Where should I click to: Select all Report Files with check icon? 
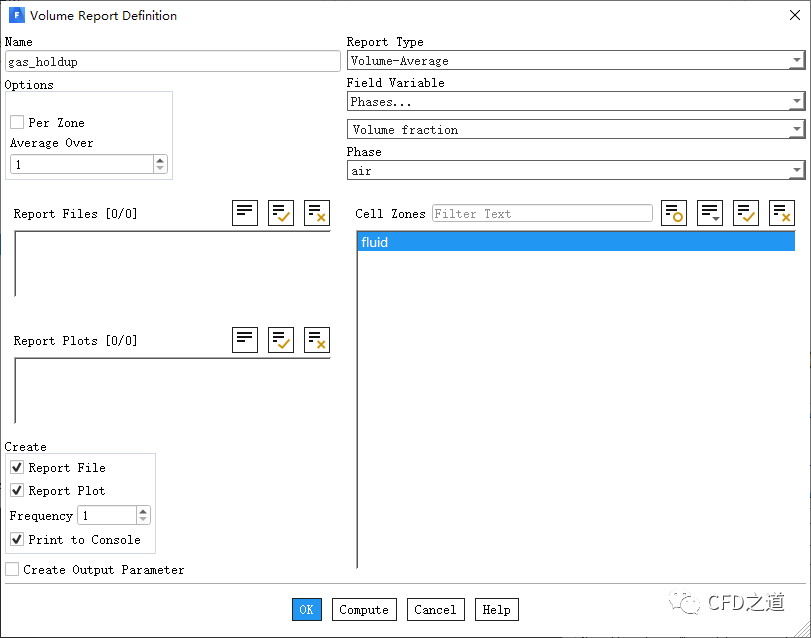tap(281, 213)
